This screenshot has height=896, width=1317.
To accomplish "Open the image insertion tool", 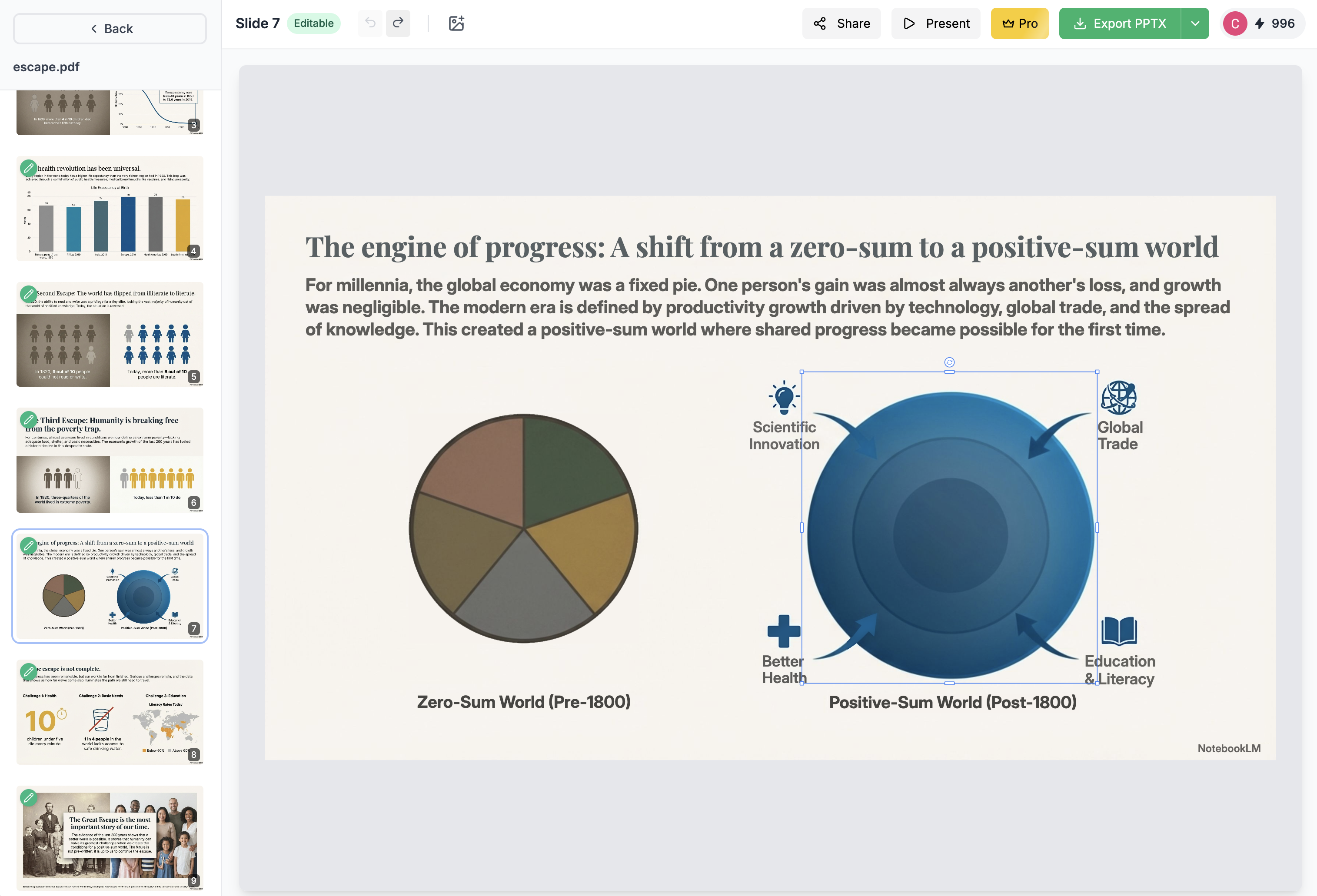I will (x=456, y=23).
